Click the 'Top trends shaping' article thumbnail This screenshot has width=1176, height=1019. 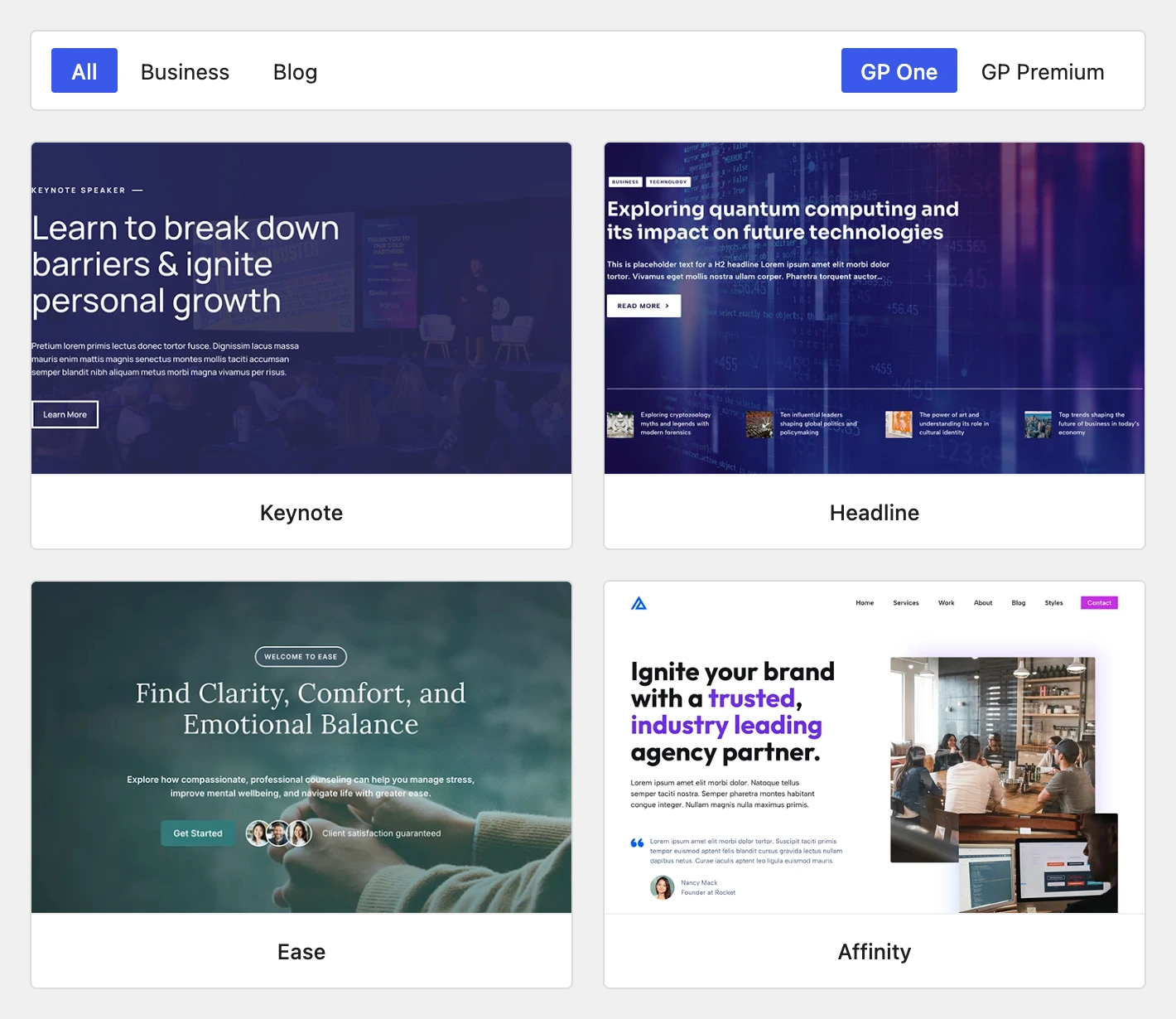1038,424
